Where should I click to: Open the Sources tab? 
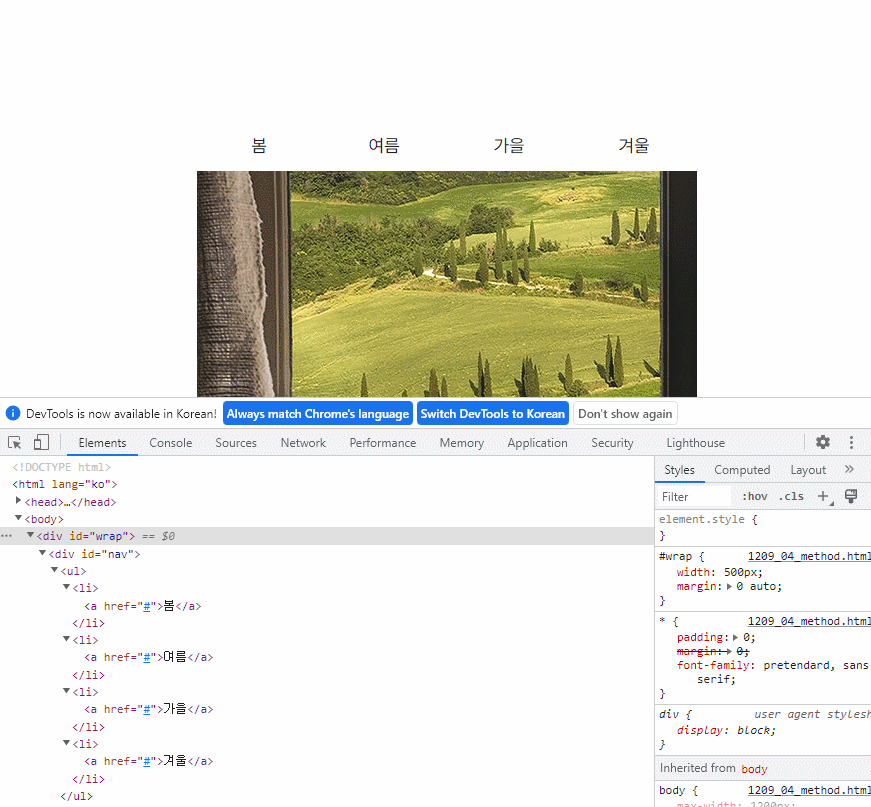(236, 443)
